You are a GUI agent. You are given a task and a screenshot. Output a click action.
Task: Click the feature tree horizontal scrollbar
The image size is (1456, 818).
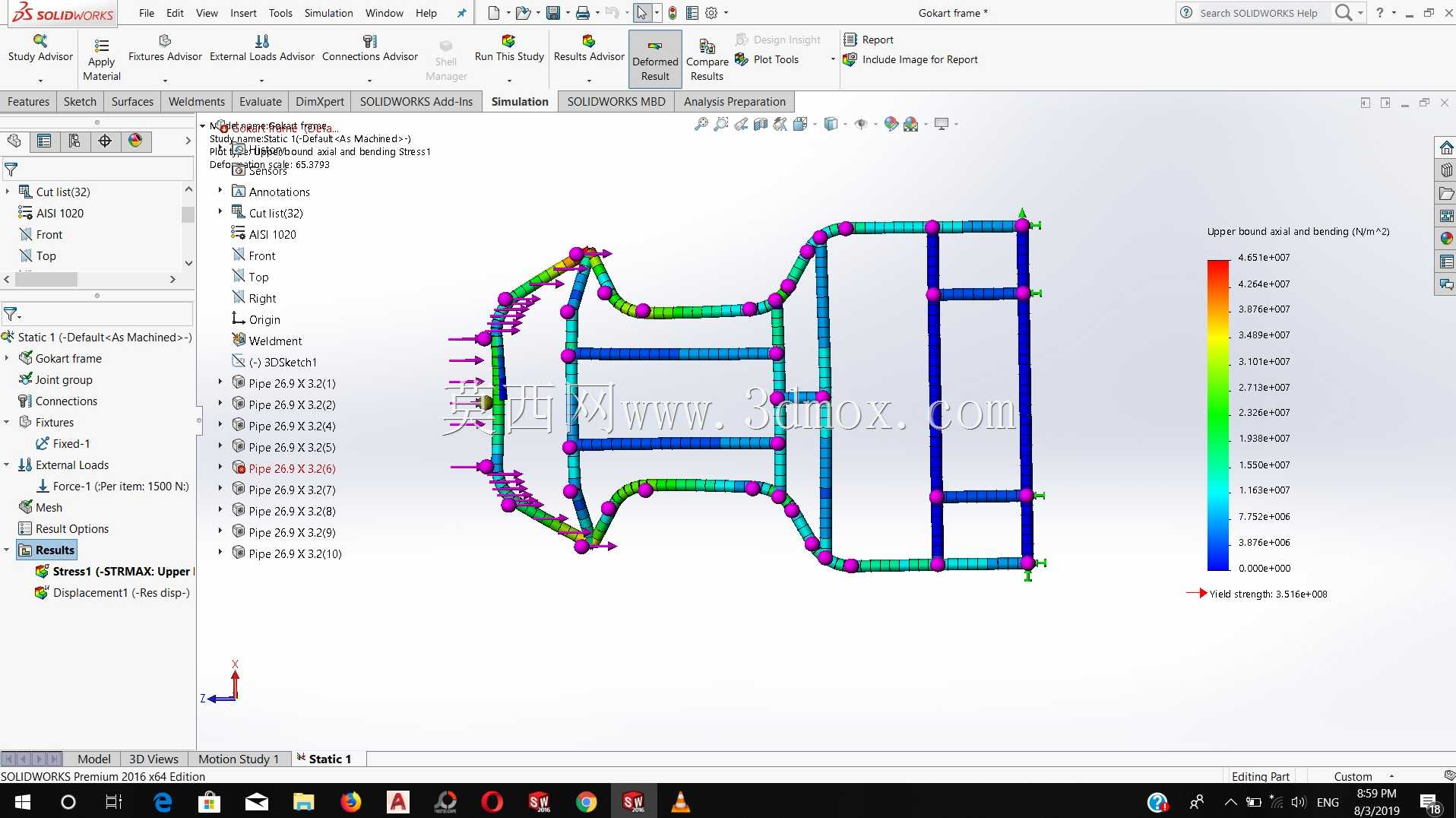[x=46, y=279]
